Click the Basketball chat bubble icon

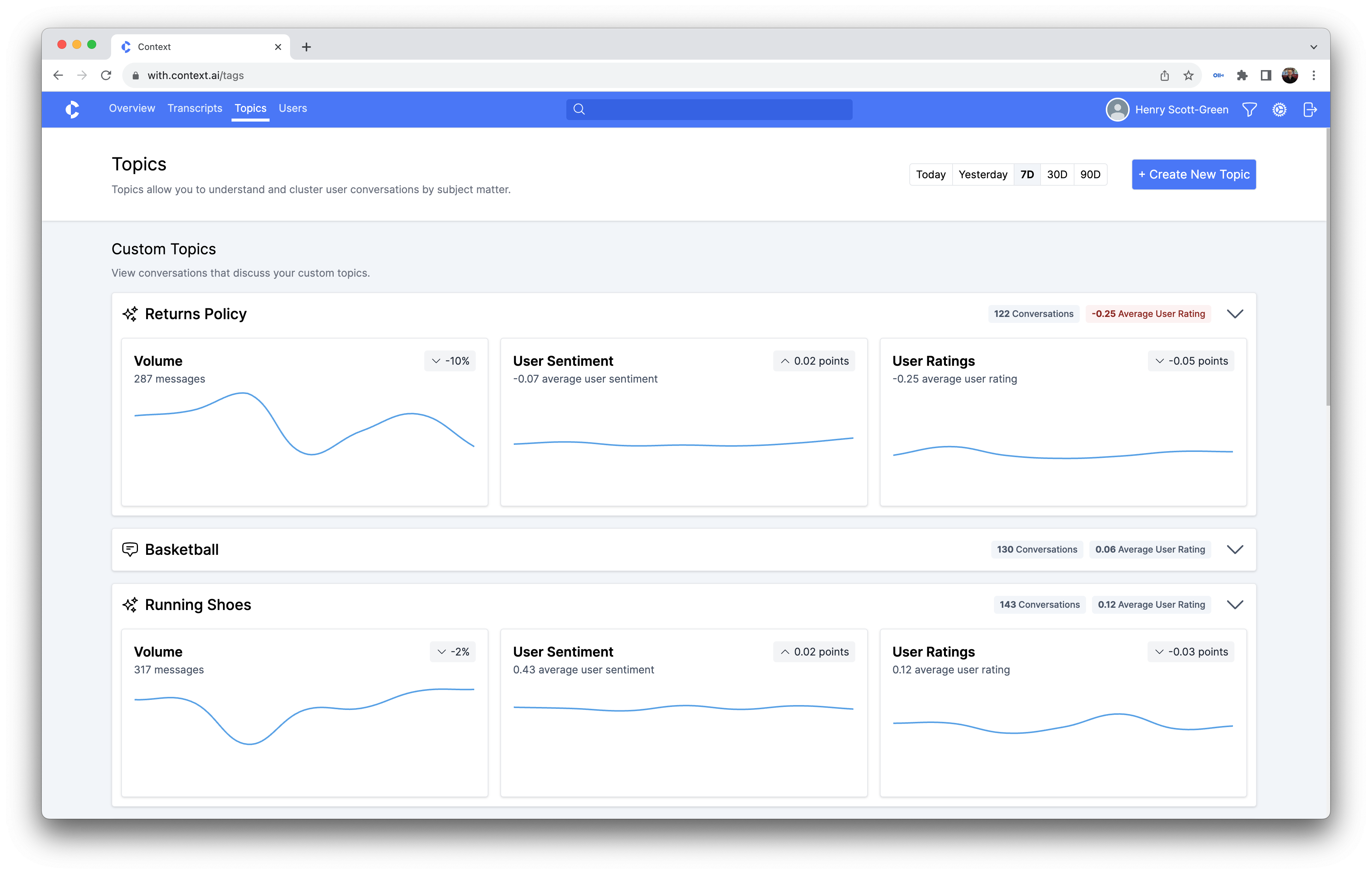[130, 549]
